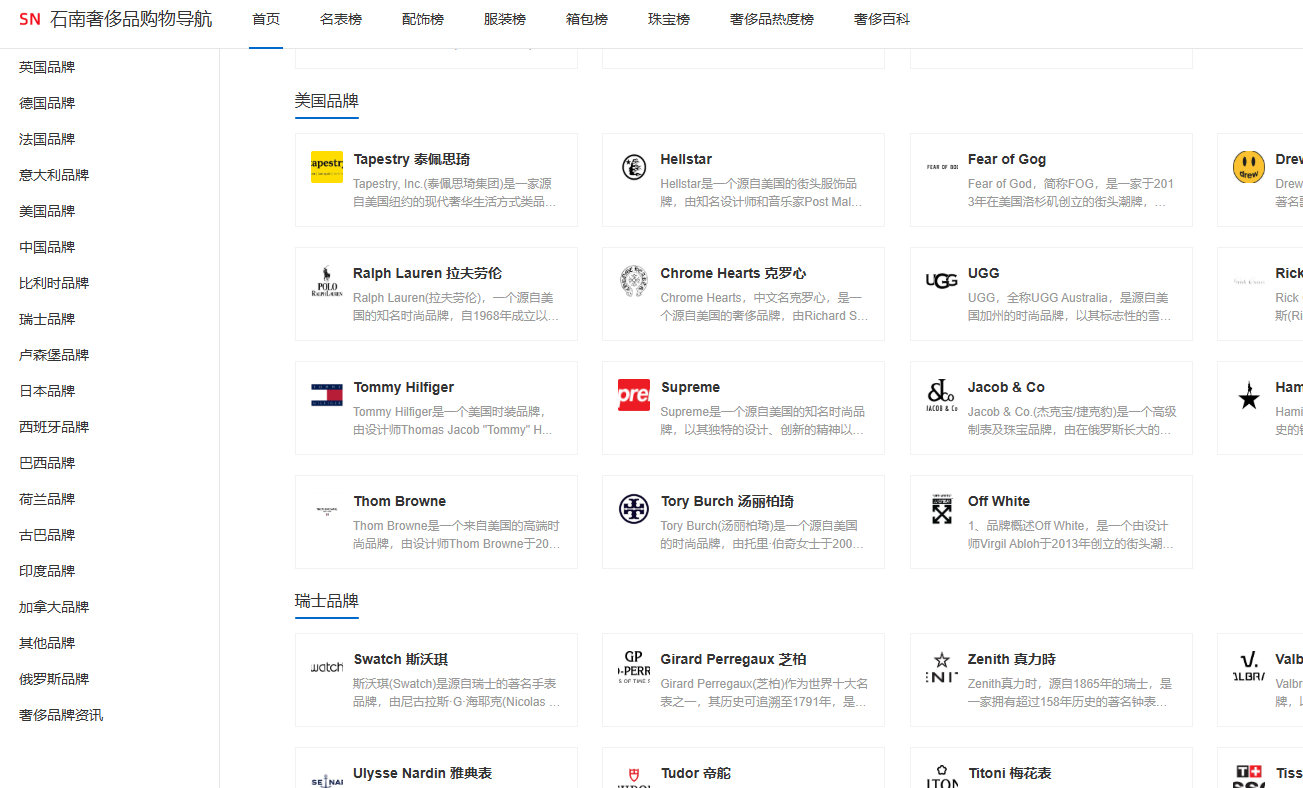This screenshot has width=1303, height=788.
Task: Open the Swatch 斯沃琪 brand title
Action: tap(400, 659)
